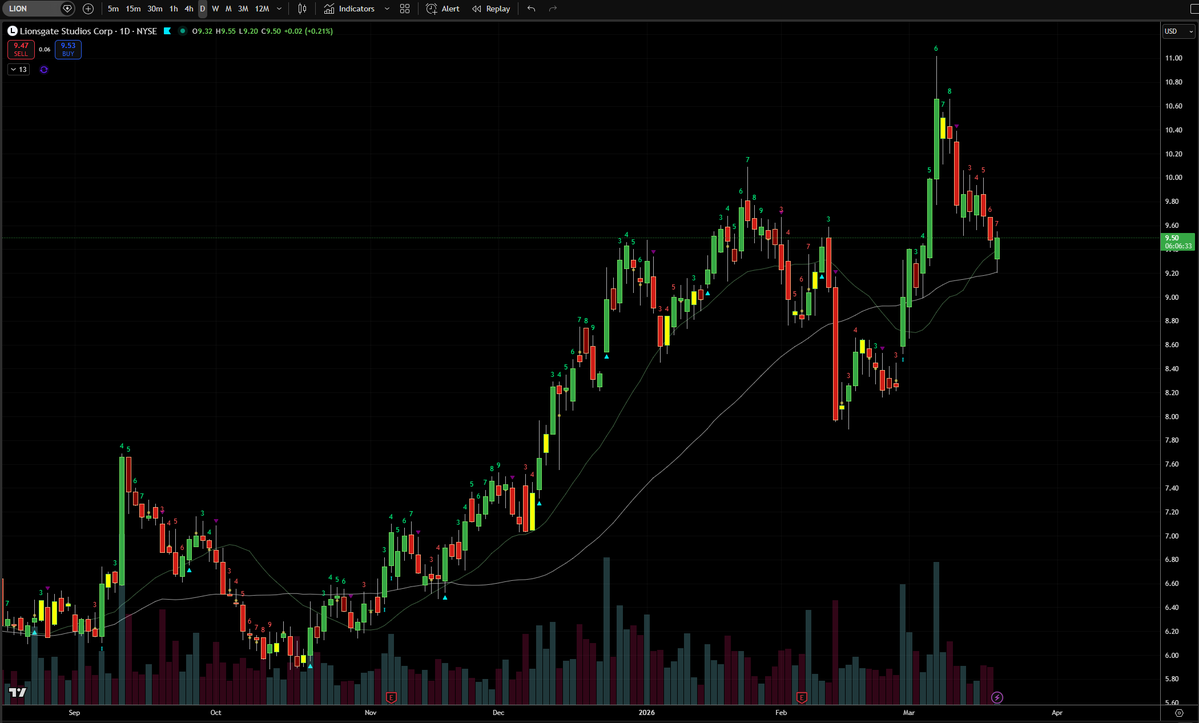Click the TradingView logo on the chart
1199x723 pixels.
(18, 692)
